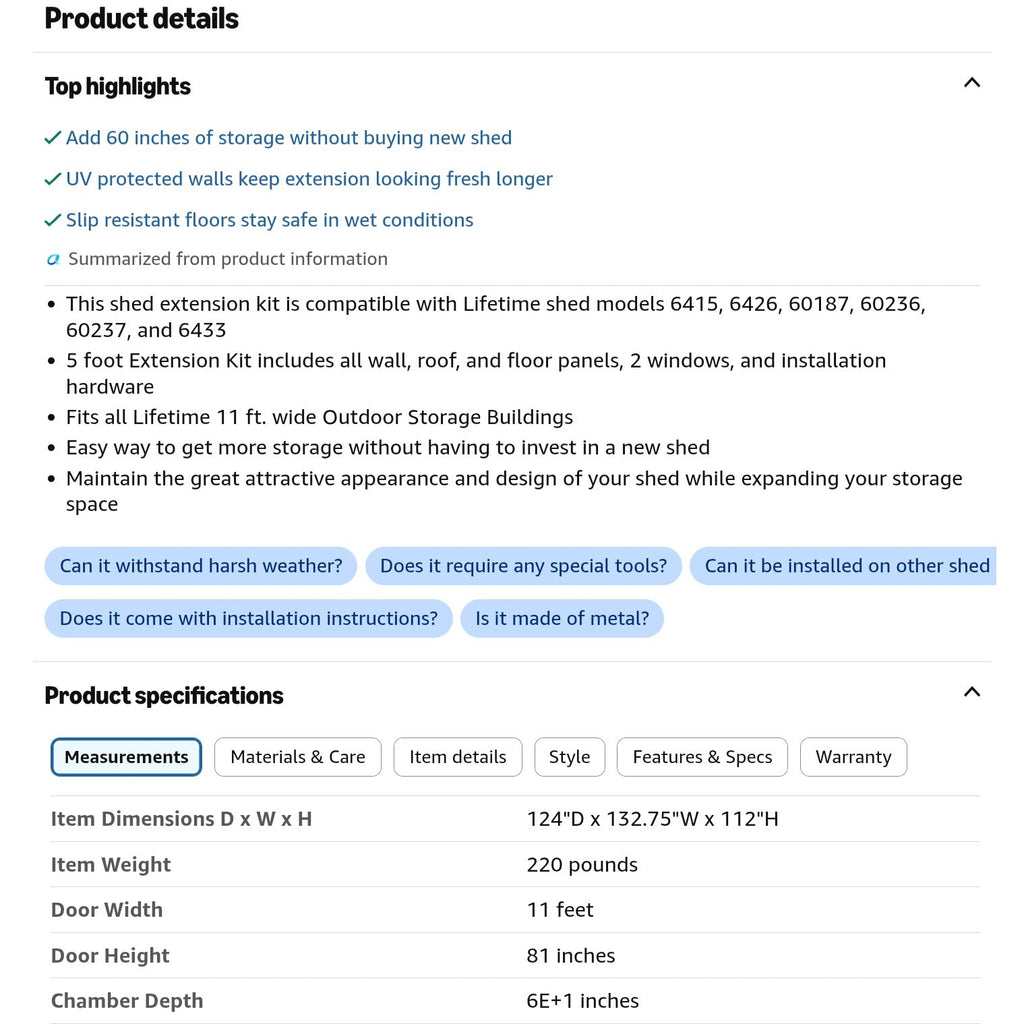Ask 'Can it withstand harsh weather?'

coord(200,566)
